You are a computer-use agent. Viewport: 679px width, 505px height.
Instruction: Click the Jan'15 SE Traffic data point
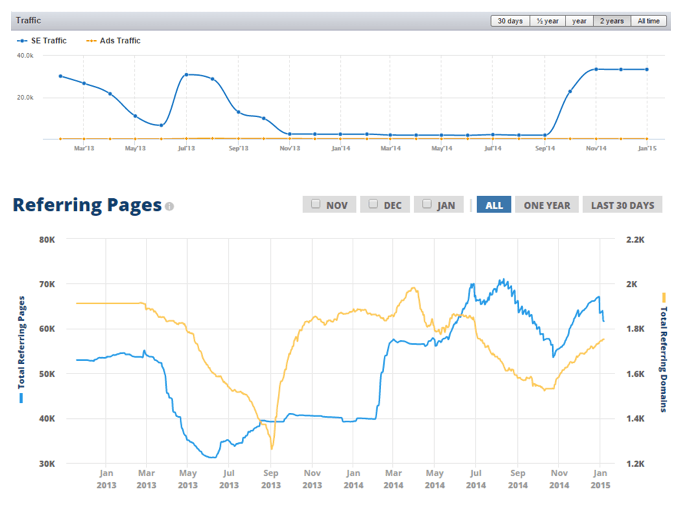(x=647, y=69)
